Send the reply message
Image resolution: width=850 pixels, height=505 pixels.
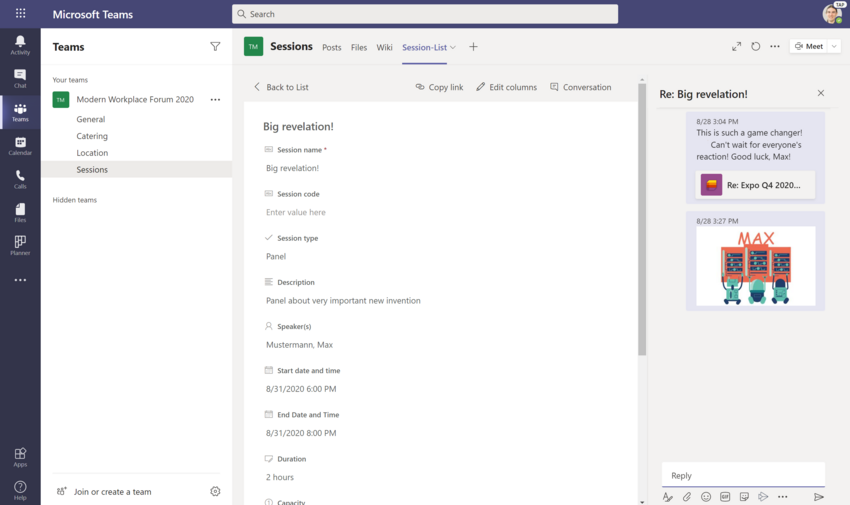point(819,497)
